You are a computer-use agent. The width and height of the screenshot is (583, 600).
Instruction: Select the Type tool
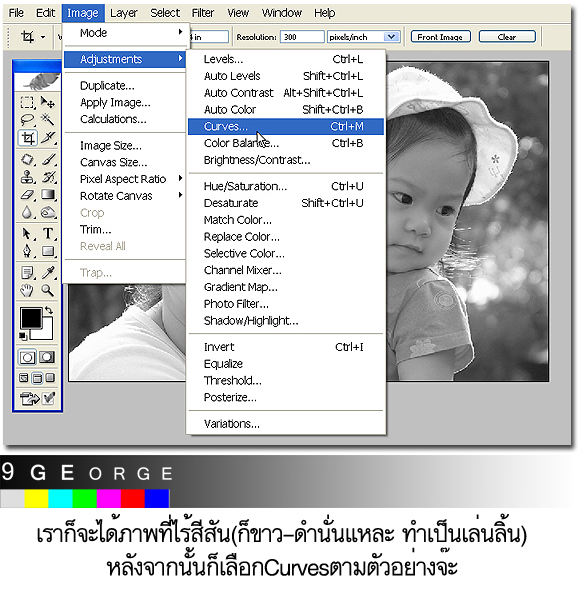[x=48, y=233]
